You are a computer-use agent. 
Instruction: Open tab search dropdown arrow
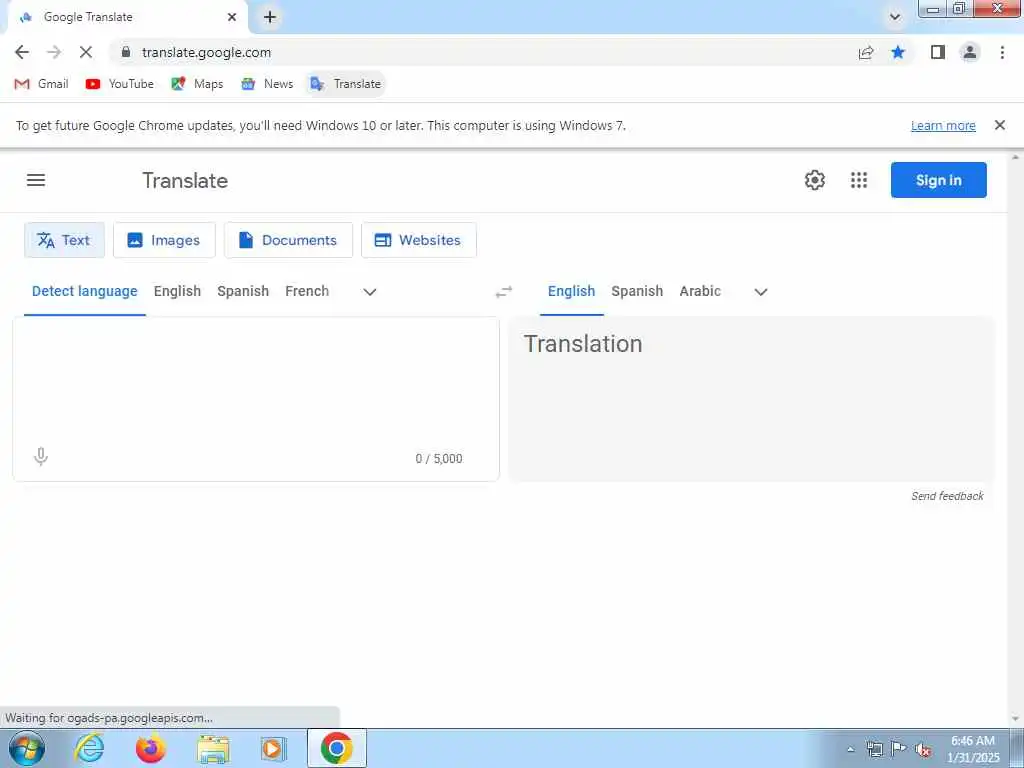(x=895, y=18)
